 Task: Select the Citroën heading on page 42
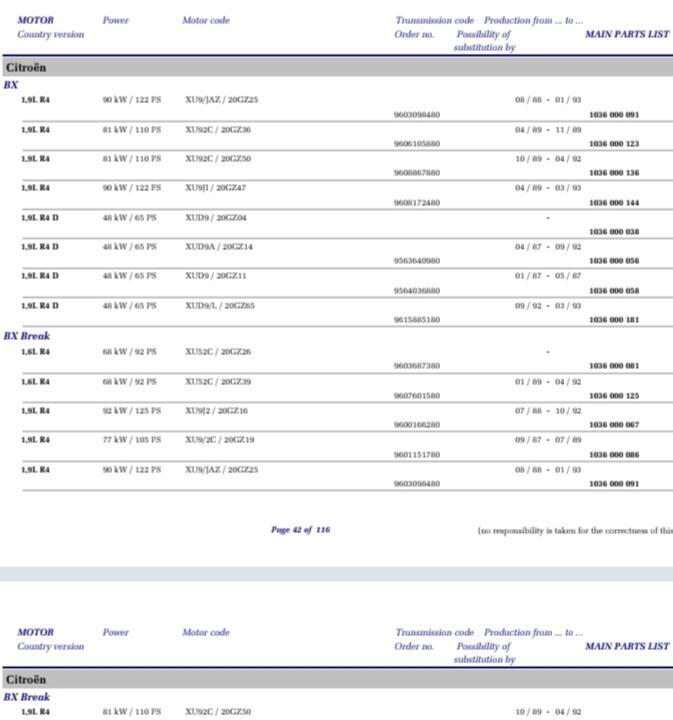point(26,68)
